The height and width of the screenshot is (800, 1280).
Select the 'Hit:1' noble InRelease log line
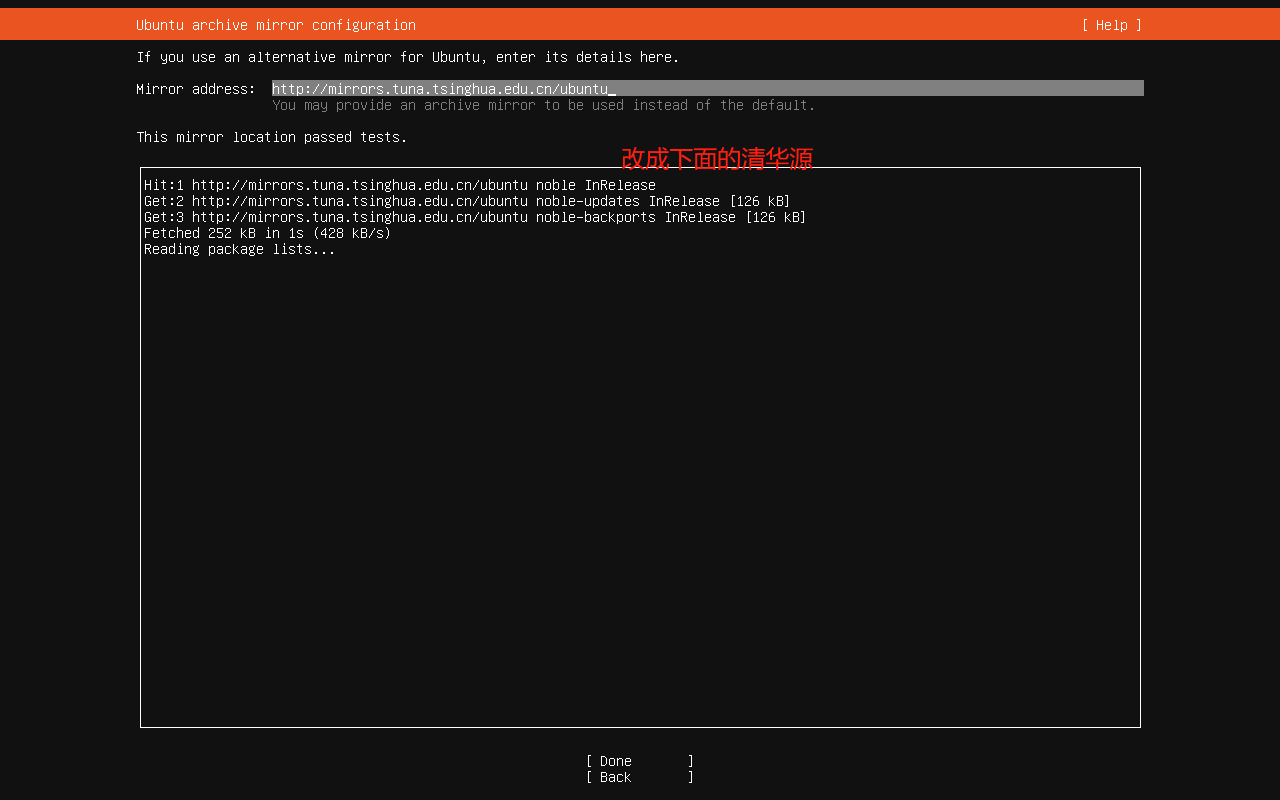pos(400,185)
